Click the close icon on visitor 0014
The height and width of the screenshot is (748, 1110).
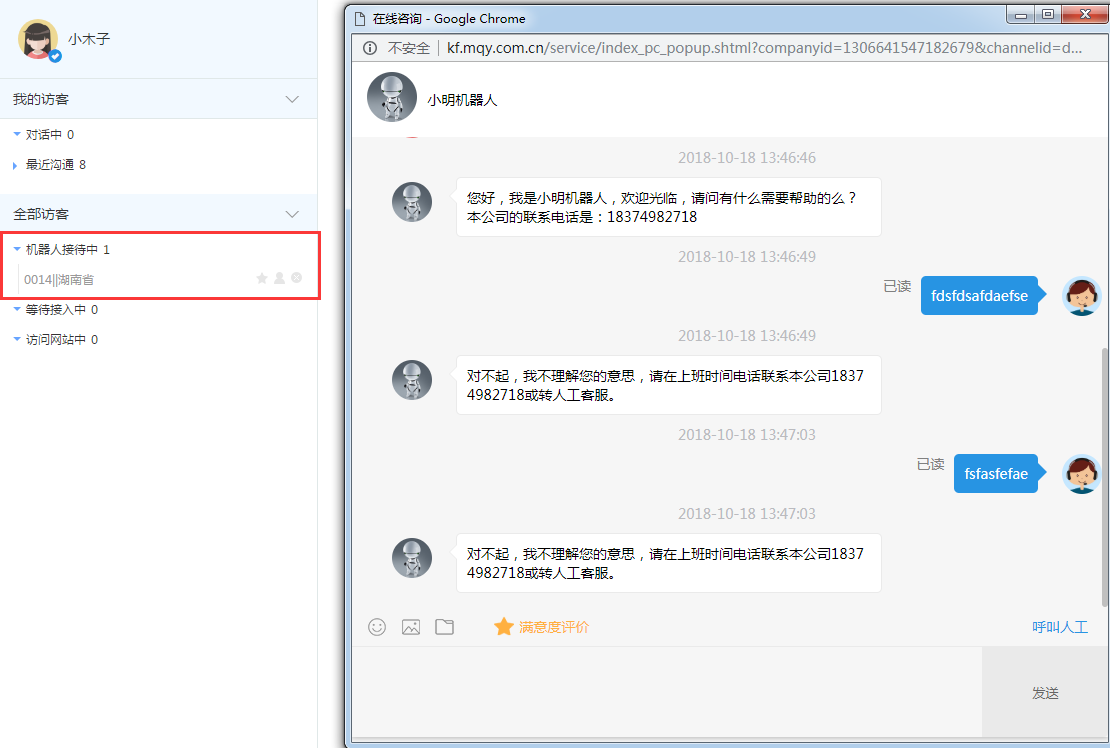pyautogui.click(x=297, y=278)
